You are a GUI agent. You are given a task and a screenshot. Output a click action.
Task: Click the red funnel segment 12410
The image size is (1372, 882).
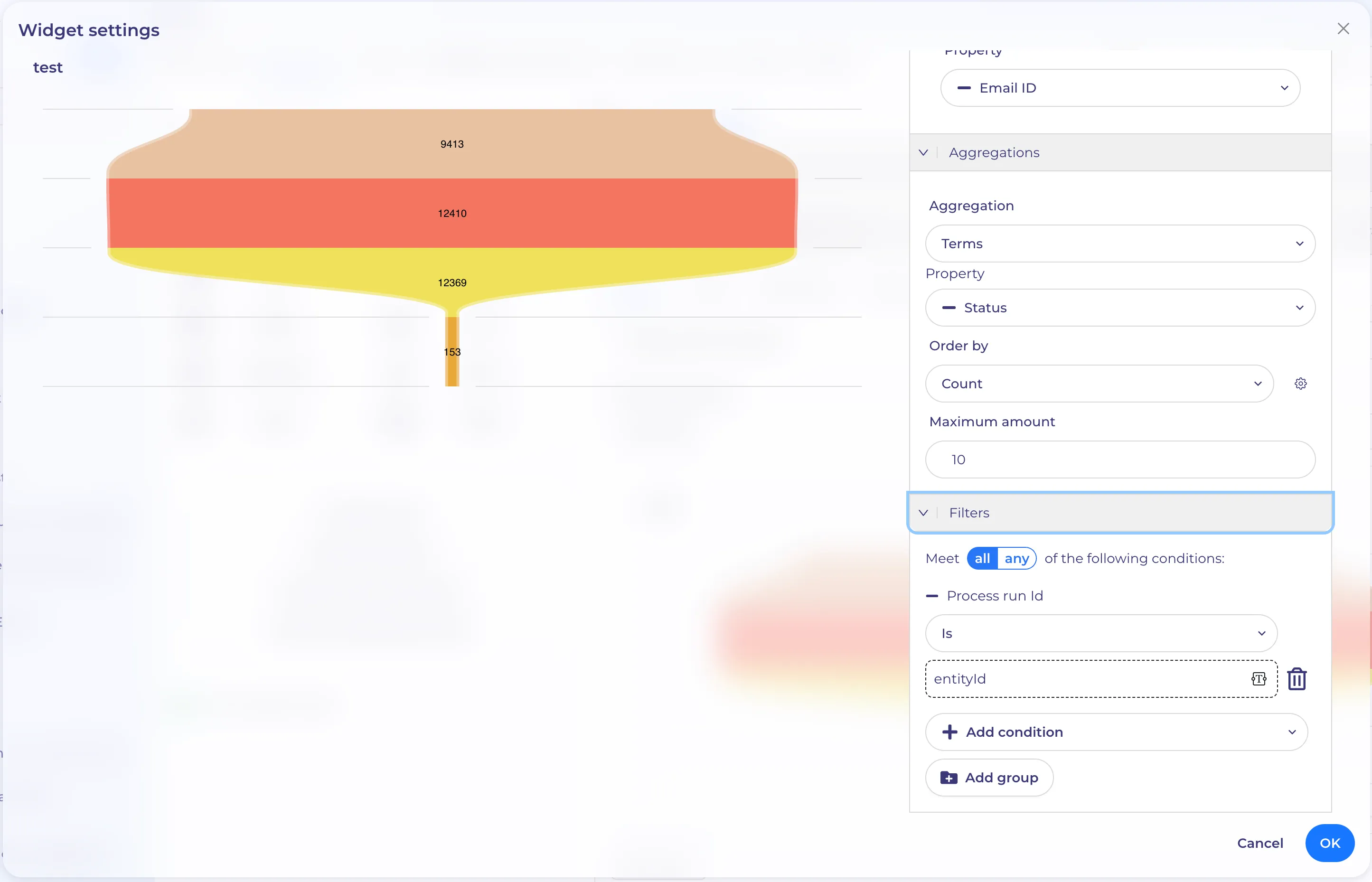pos(452,213)
